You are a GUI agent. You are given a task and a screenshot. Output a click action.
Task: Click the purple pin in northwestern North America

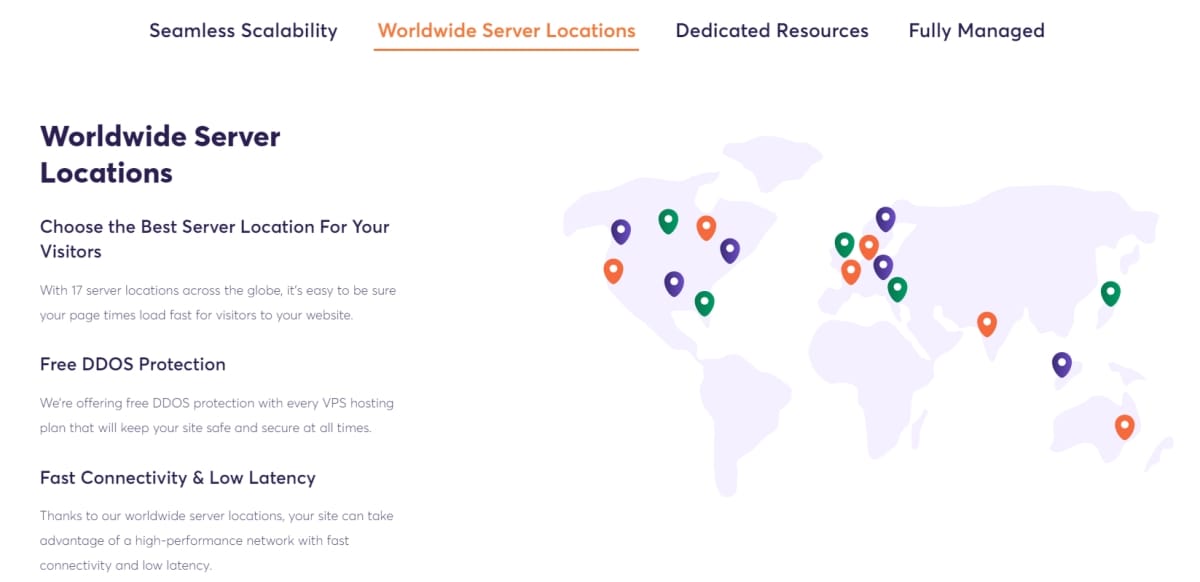[x=621, y=232]
